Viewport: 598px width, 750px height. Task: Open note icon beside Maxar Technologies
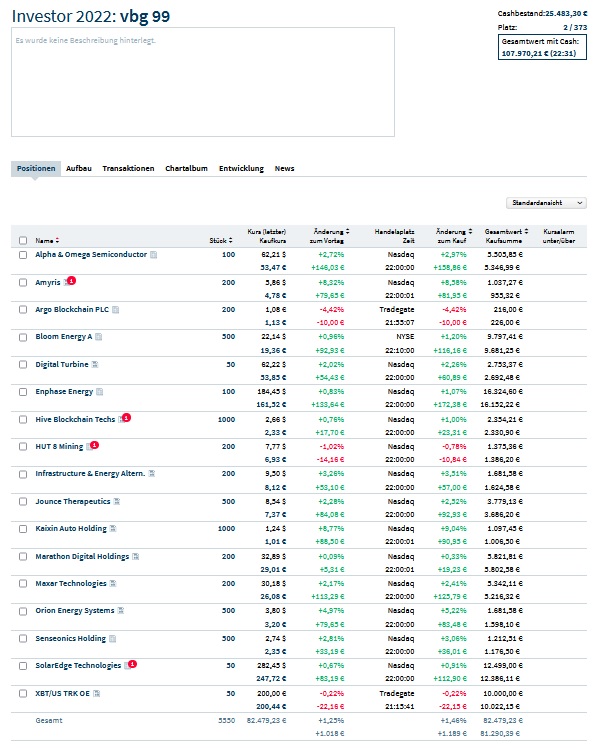pyautogui.click(x=113, y=584)
